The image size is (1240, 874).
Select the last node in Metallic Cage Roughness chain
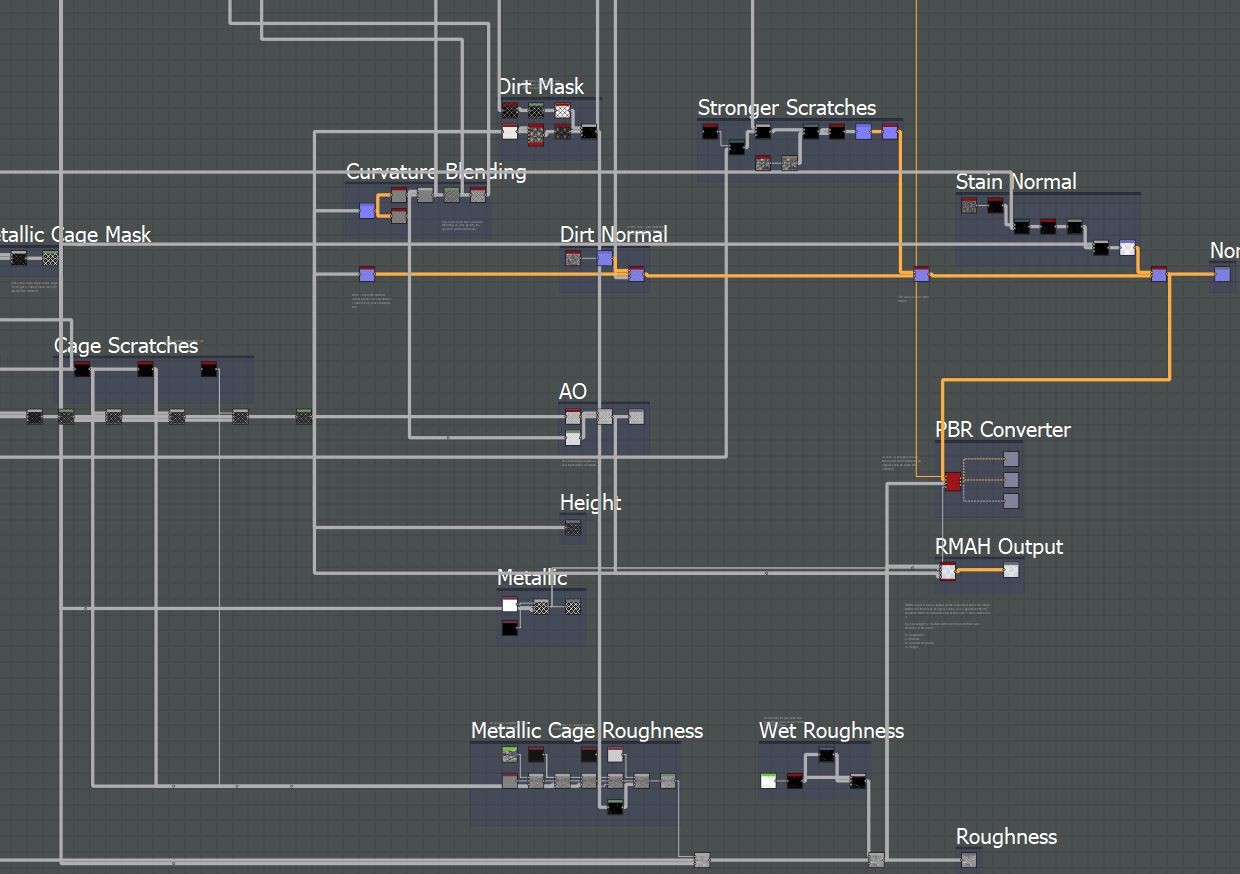click(668, 781)
